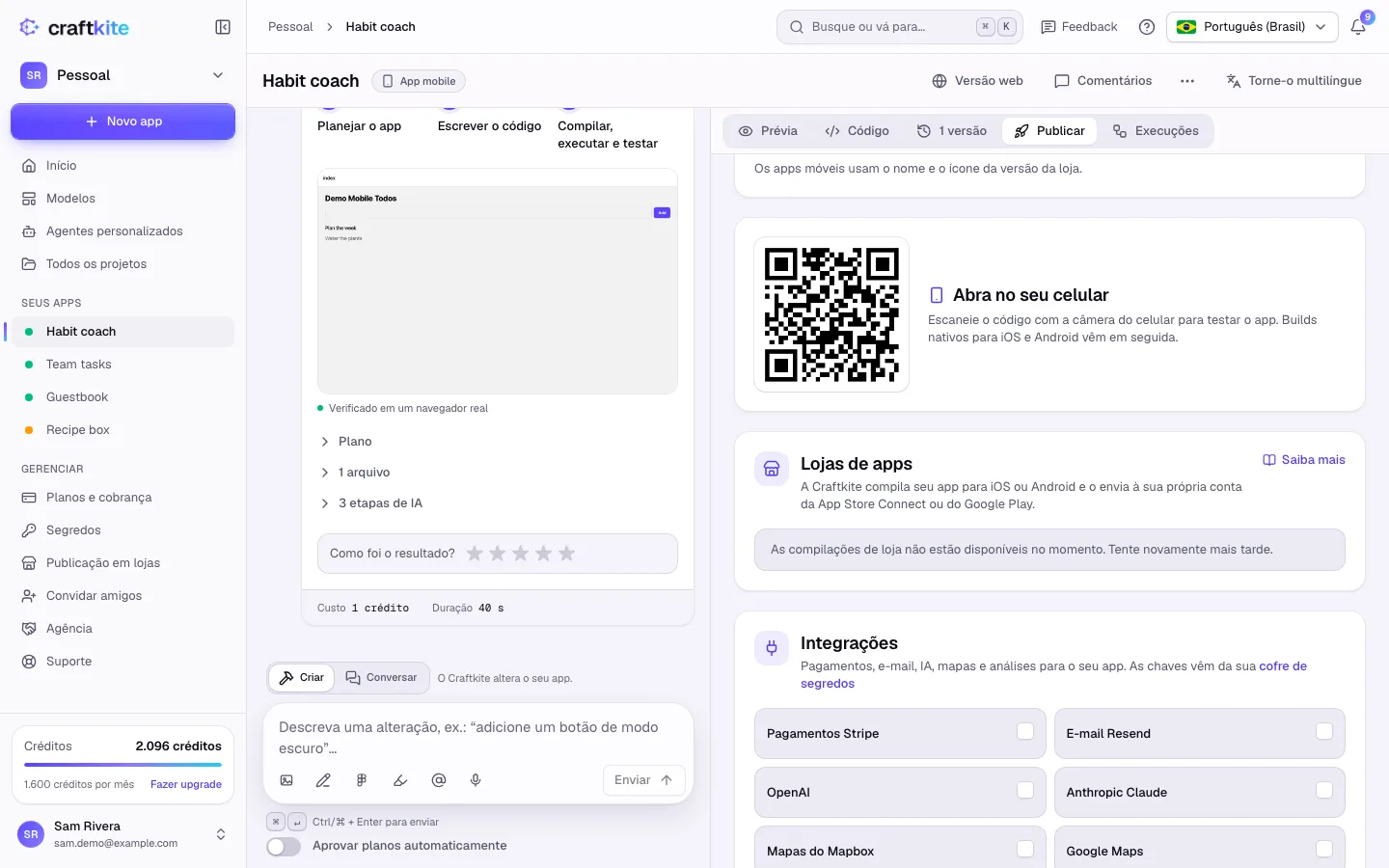Screen dimensions: 1389x868
Task: Enable the Anthropic Claude integration checkbox
Action: [x=1324, y=791]
